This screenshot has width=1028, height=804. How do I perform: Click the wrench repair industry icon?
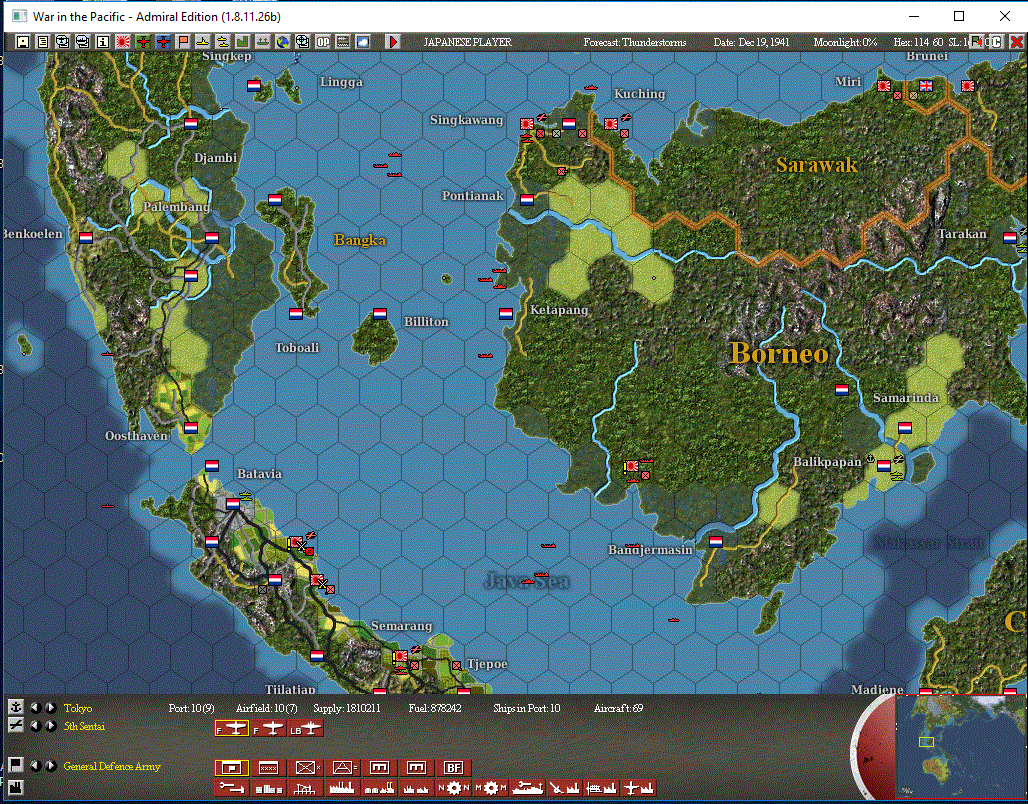coord(231,788)
